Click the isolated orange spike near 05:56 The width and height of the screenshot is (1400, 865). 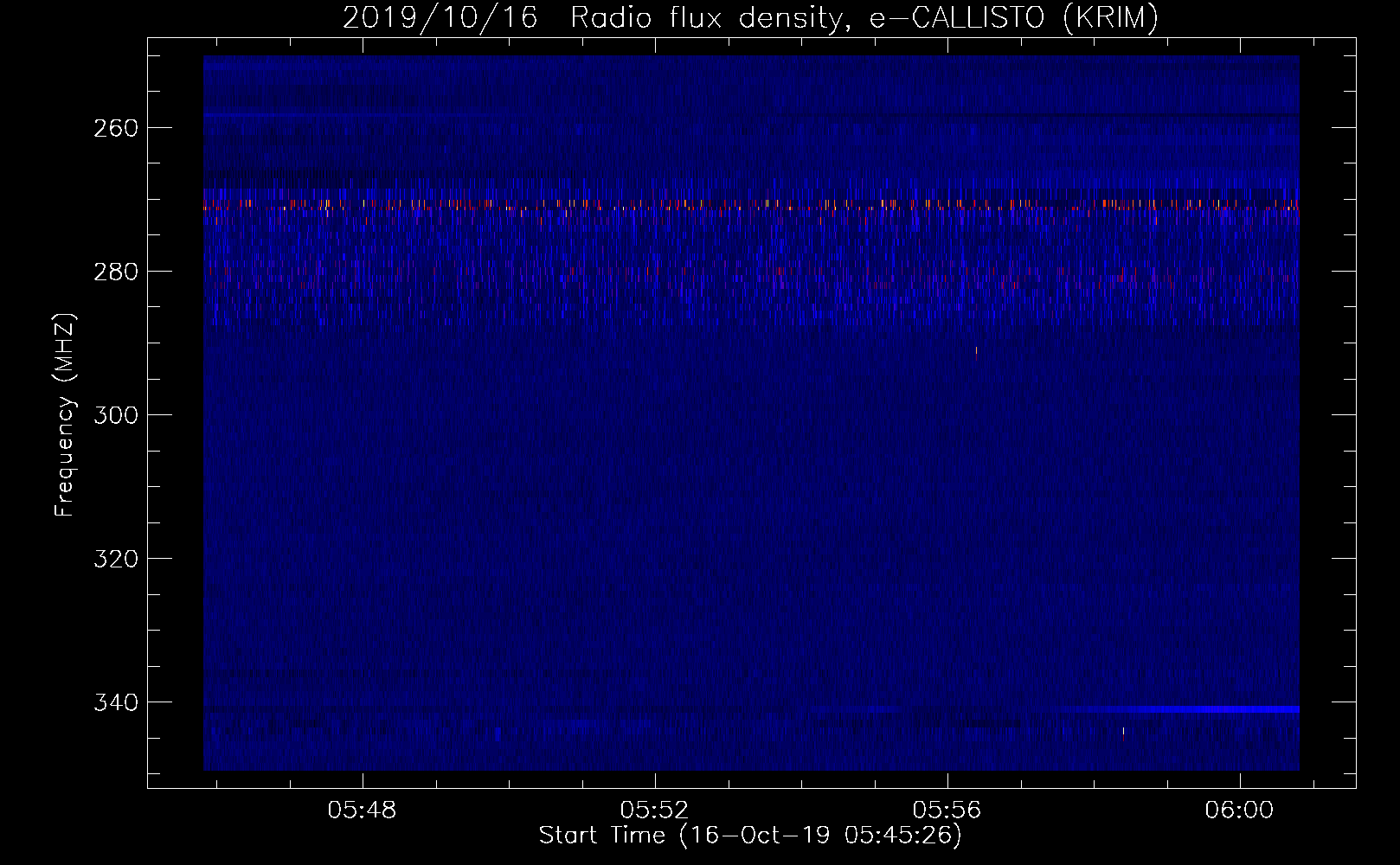click(977, 352)
